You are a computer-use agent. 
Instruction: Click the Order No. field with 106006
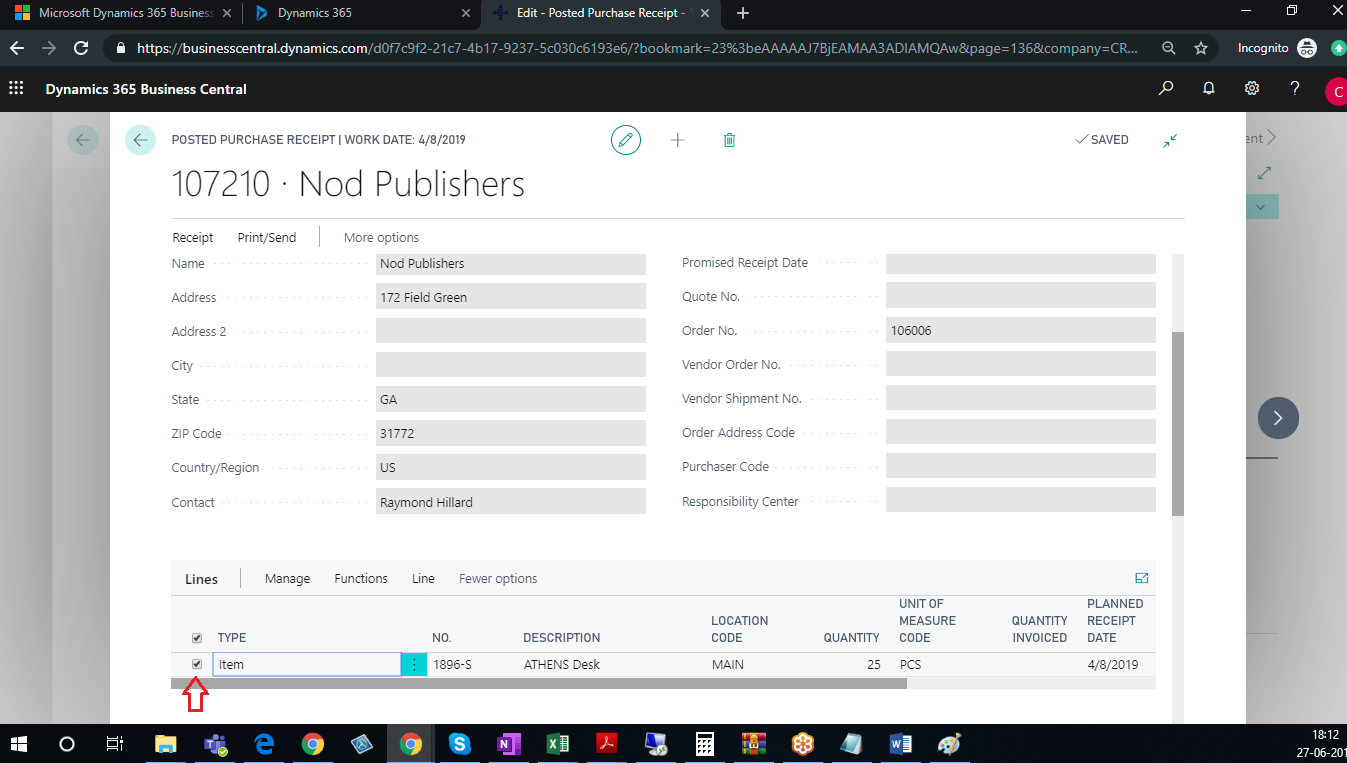(x=1021, y=330)
